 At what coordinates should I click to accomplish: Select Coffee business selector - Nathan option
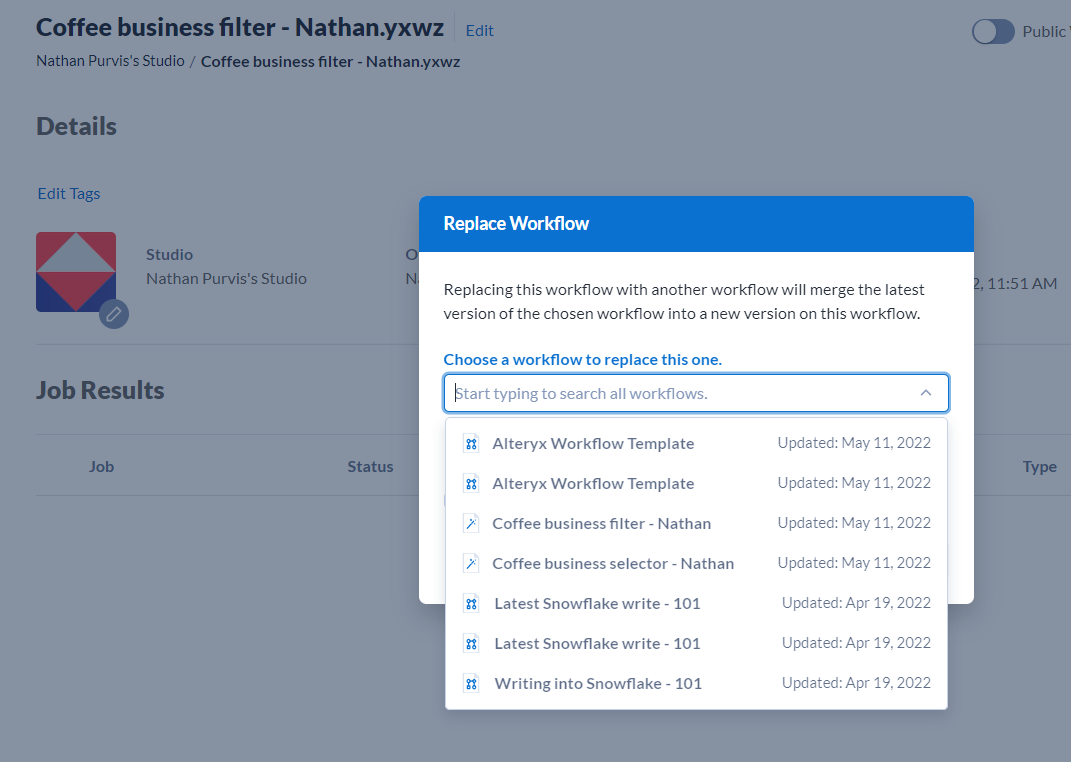click(x=613, y=563)
